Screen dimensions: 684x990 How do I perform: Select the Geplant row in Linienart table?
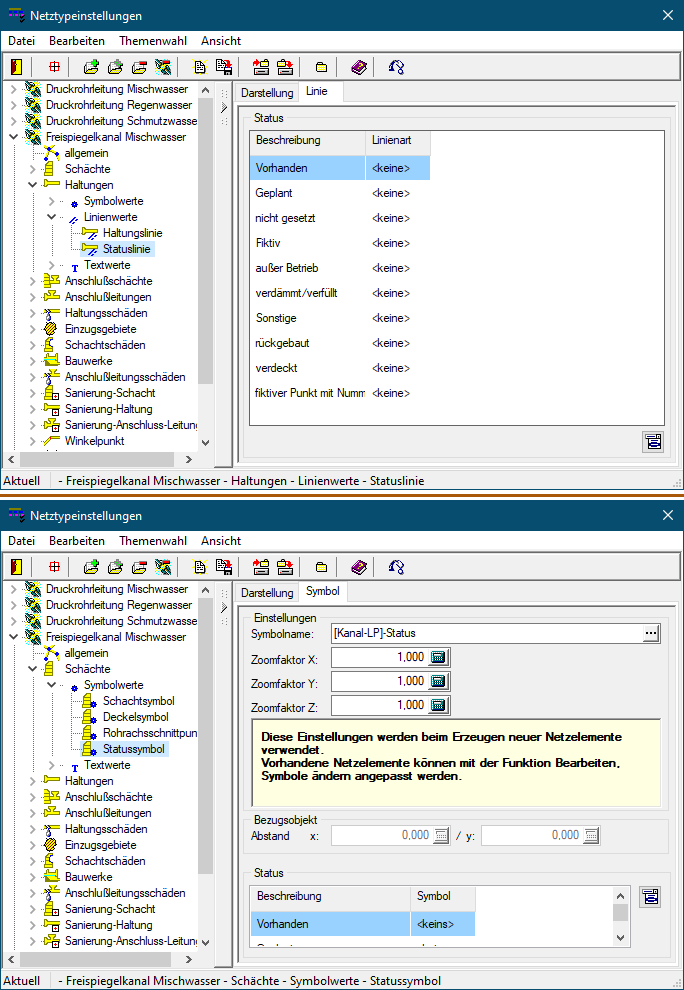(305, 193)
